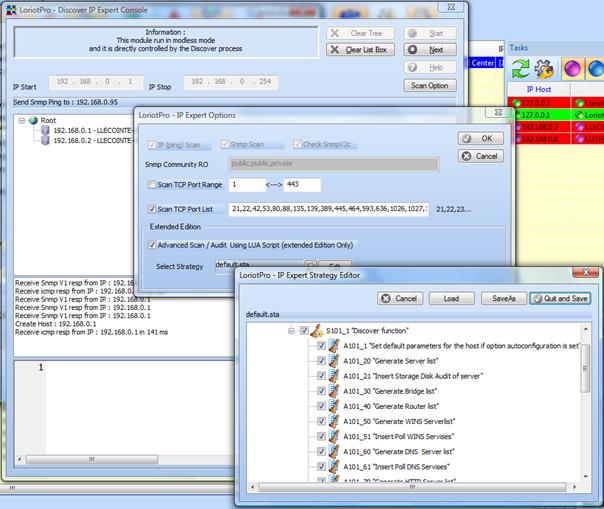
Task: Click the script icon of Insert Poll WINS Servises
Action: (x=334, y=436)
